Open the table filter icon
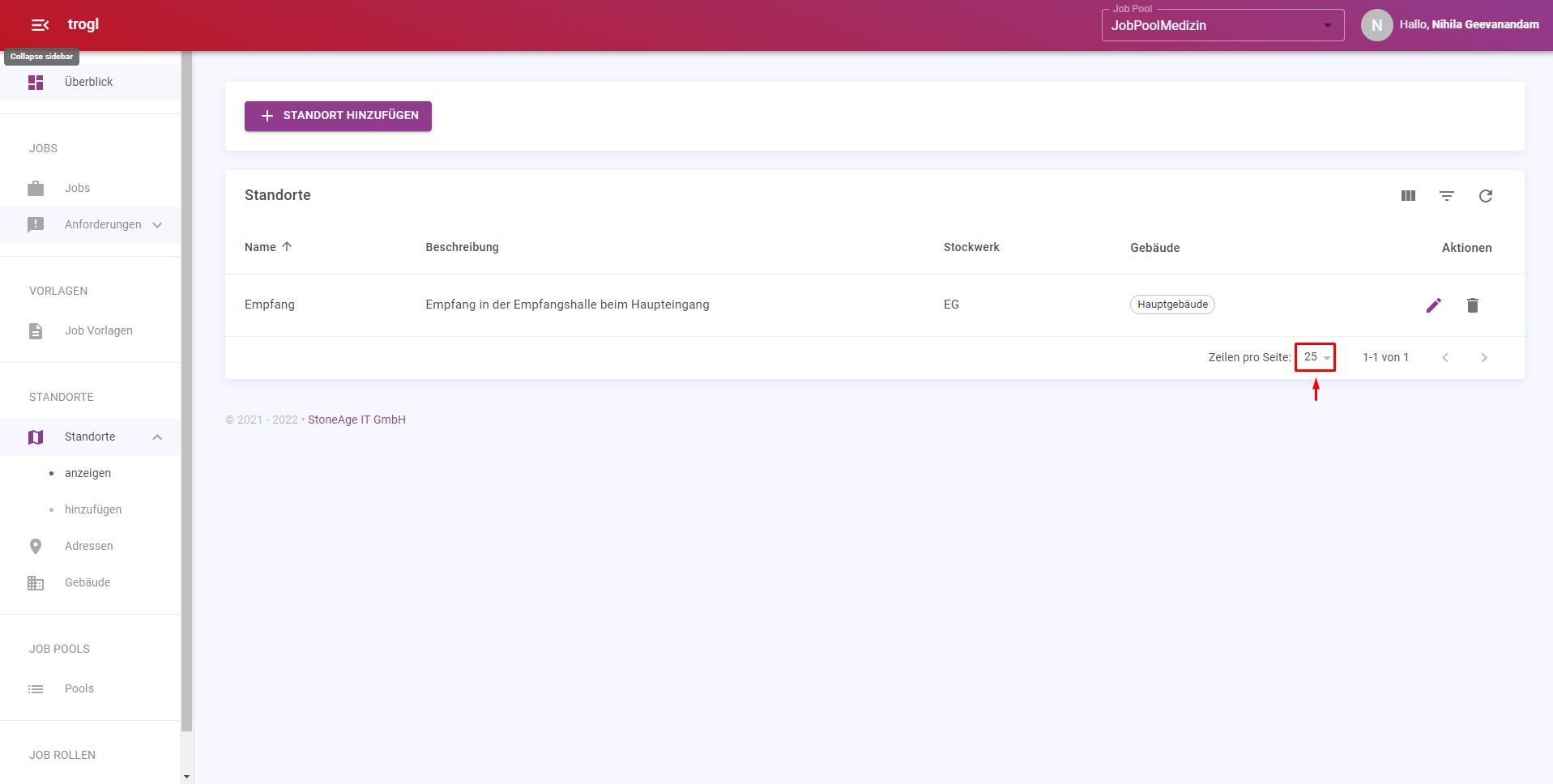The height and width of the screenshot is (784, 1553). coord(1447,196)
